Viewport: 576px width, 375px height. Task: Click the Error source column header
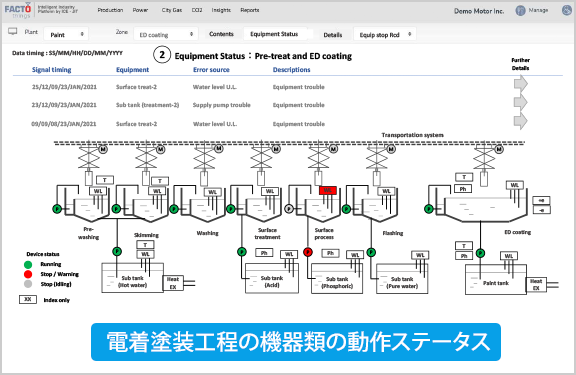pyautogui.click(x=211, y=69)
